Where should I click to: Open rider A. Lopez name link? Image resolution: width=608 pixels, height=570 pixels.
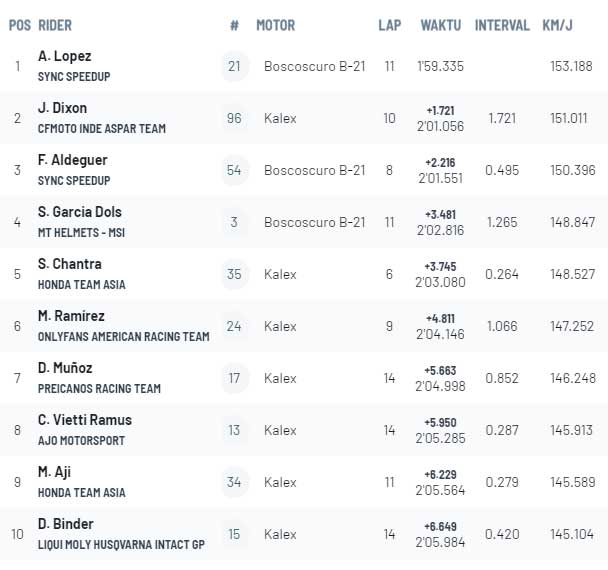64,56
